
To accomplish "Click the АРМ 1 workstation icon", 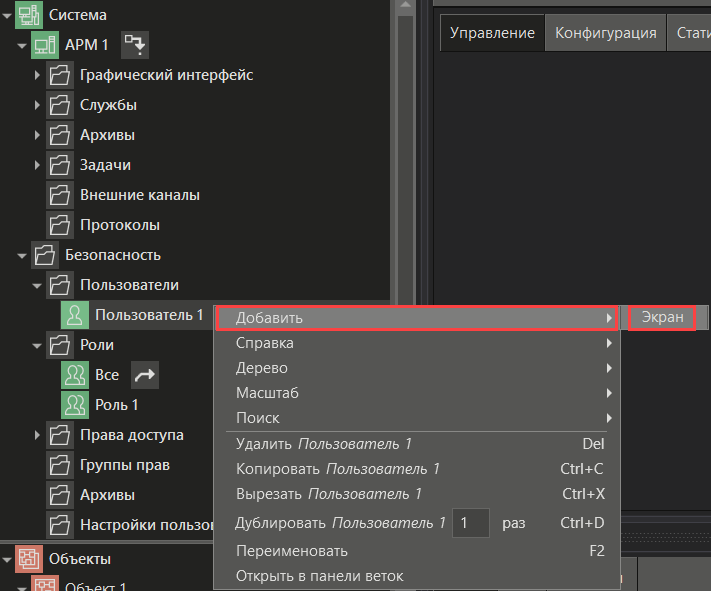I will tap(45, 45).
